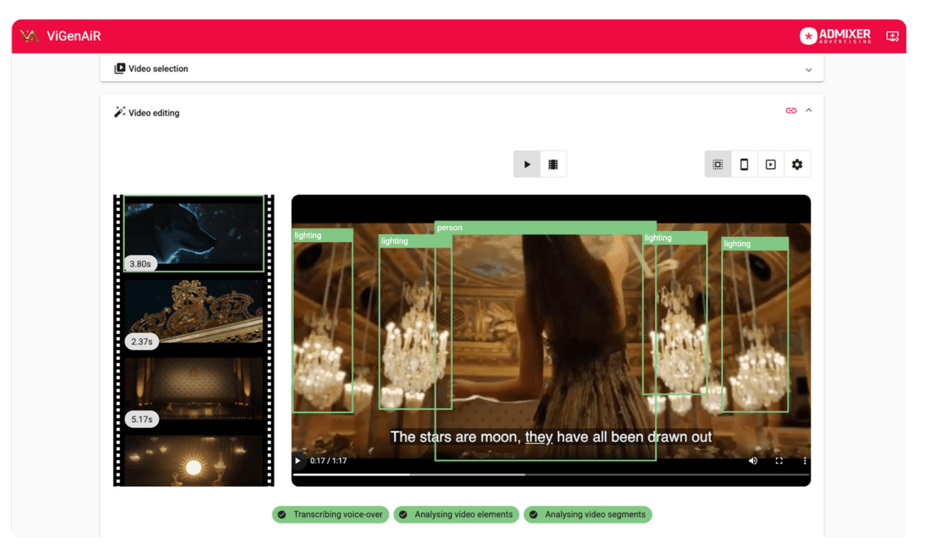This screenshot has width=930, height=547.
Task: Collapse the Video editing panel
Action: (809, 111)
